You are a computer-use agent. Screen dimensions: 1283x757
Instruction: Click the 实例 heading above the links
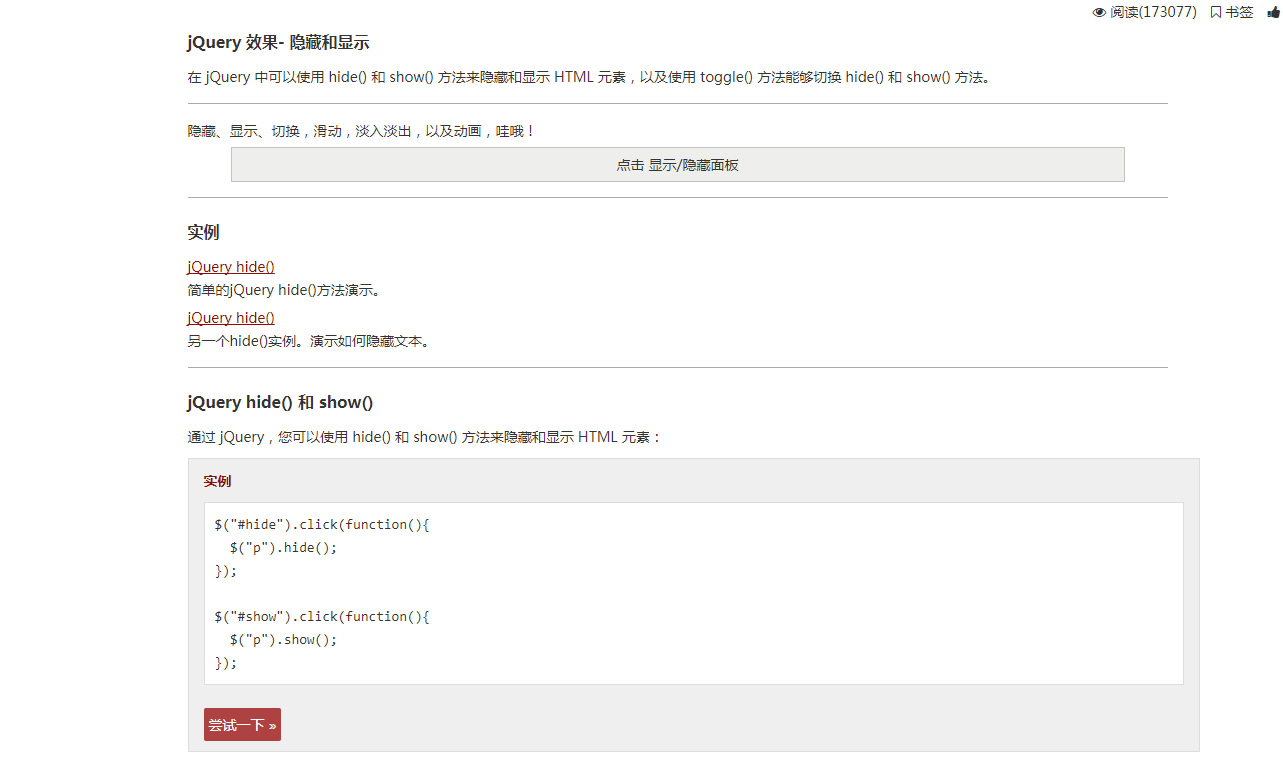tap(203, 232)
